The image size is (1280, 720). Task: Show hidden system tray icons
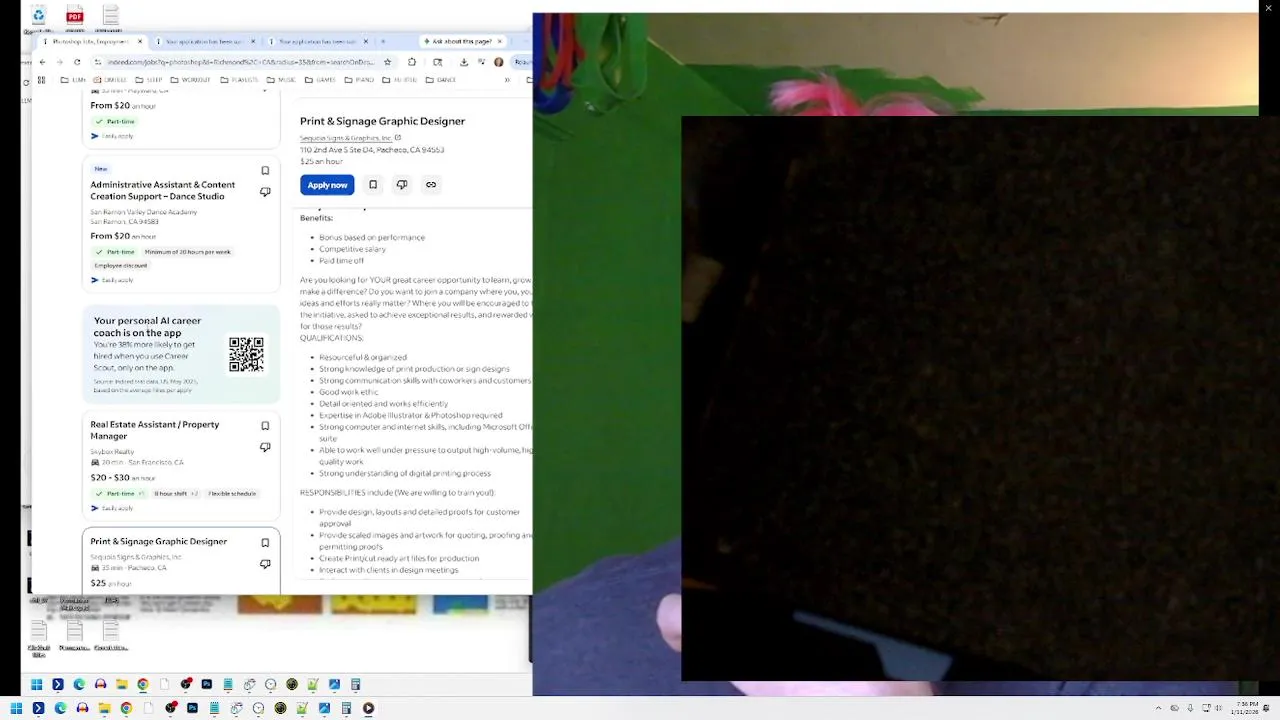1159,708
